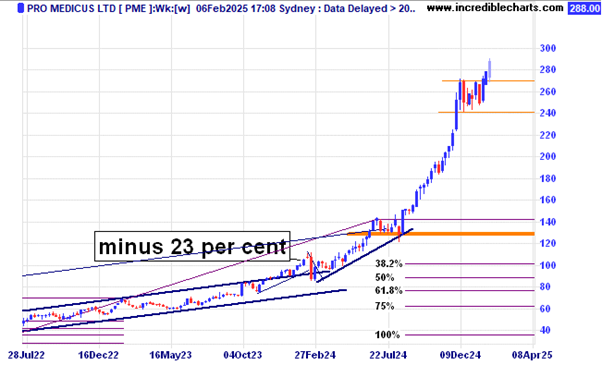Click the 288.00 current price label
The height and width of the screenshot is (365, 602).
[584, 8]
